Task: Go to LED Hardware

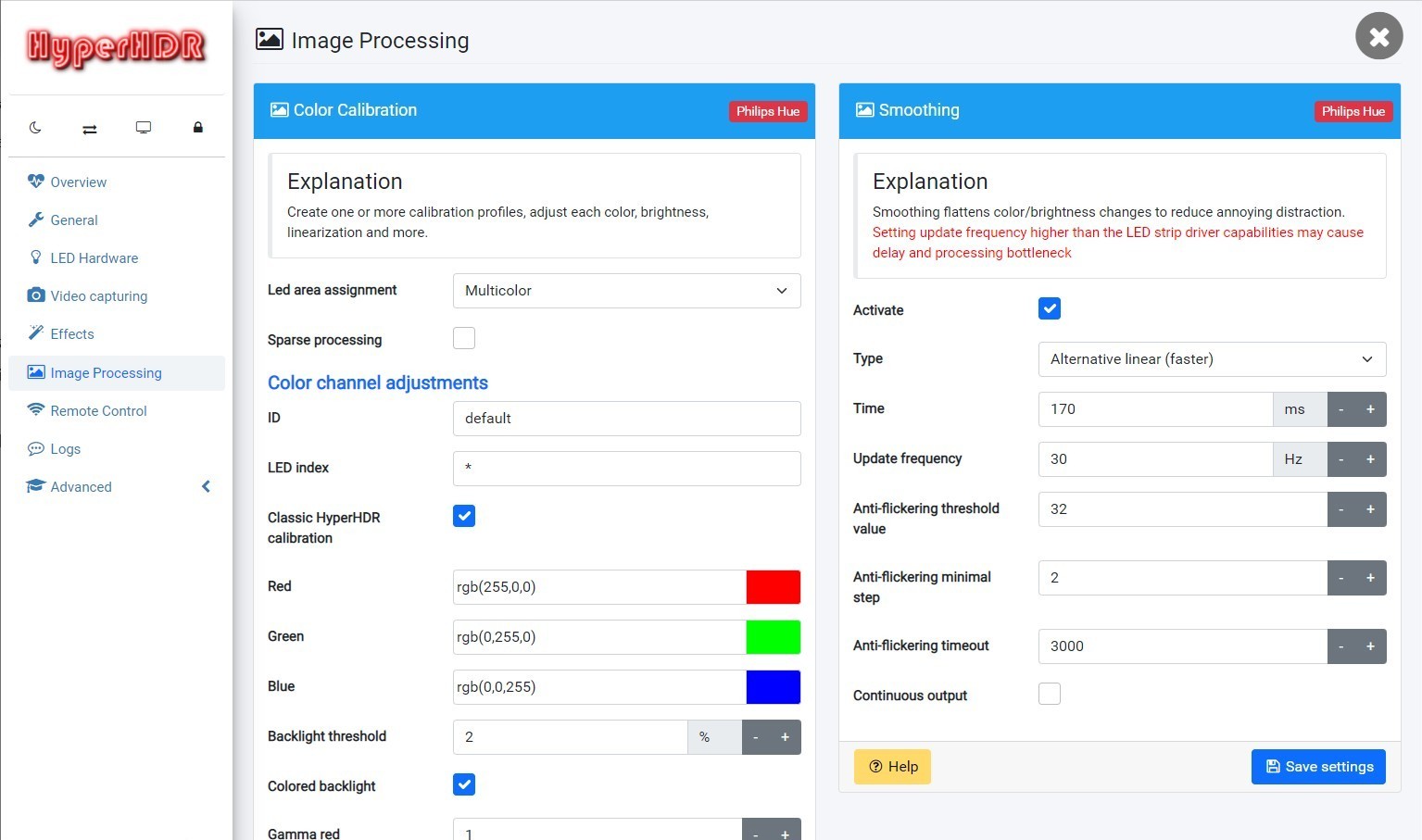Action: pyautogui.click(x=94, y=257)
